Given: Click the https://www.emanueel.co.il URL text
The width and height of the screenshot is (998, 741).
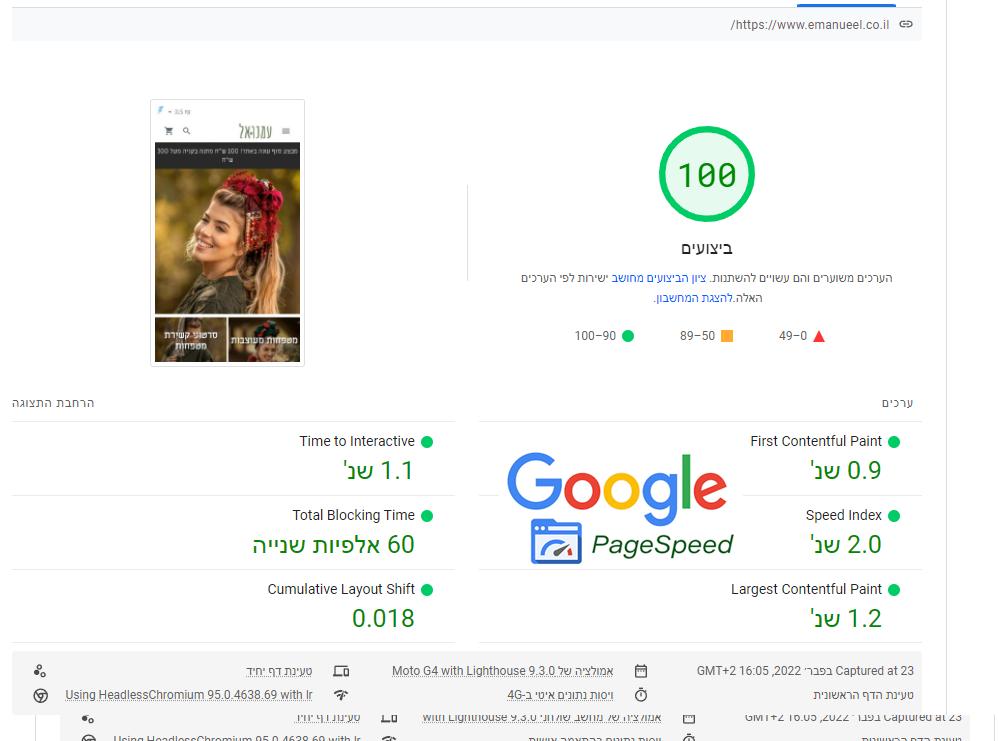Looking at the screenshot, I should tap(810, 24).
